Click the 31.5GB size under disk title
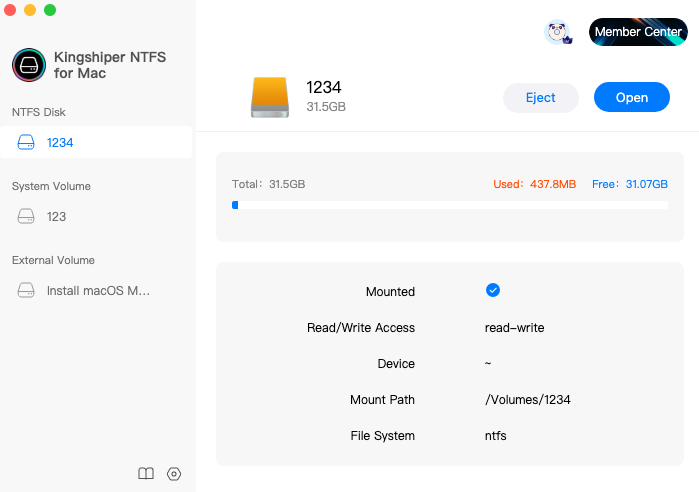 [x=326, y=107]
